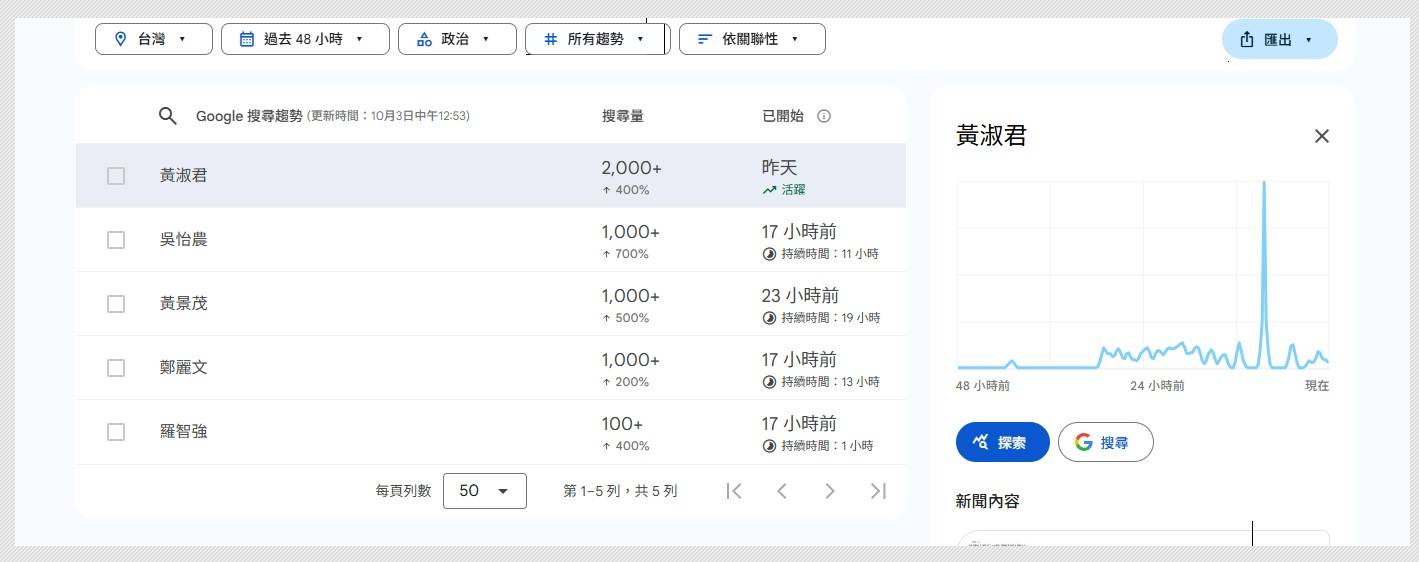Tick the checkbox for 黃淑君
The height and width of the screenshot is (562, 1419).
(116, 176)
